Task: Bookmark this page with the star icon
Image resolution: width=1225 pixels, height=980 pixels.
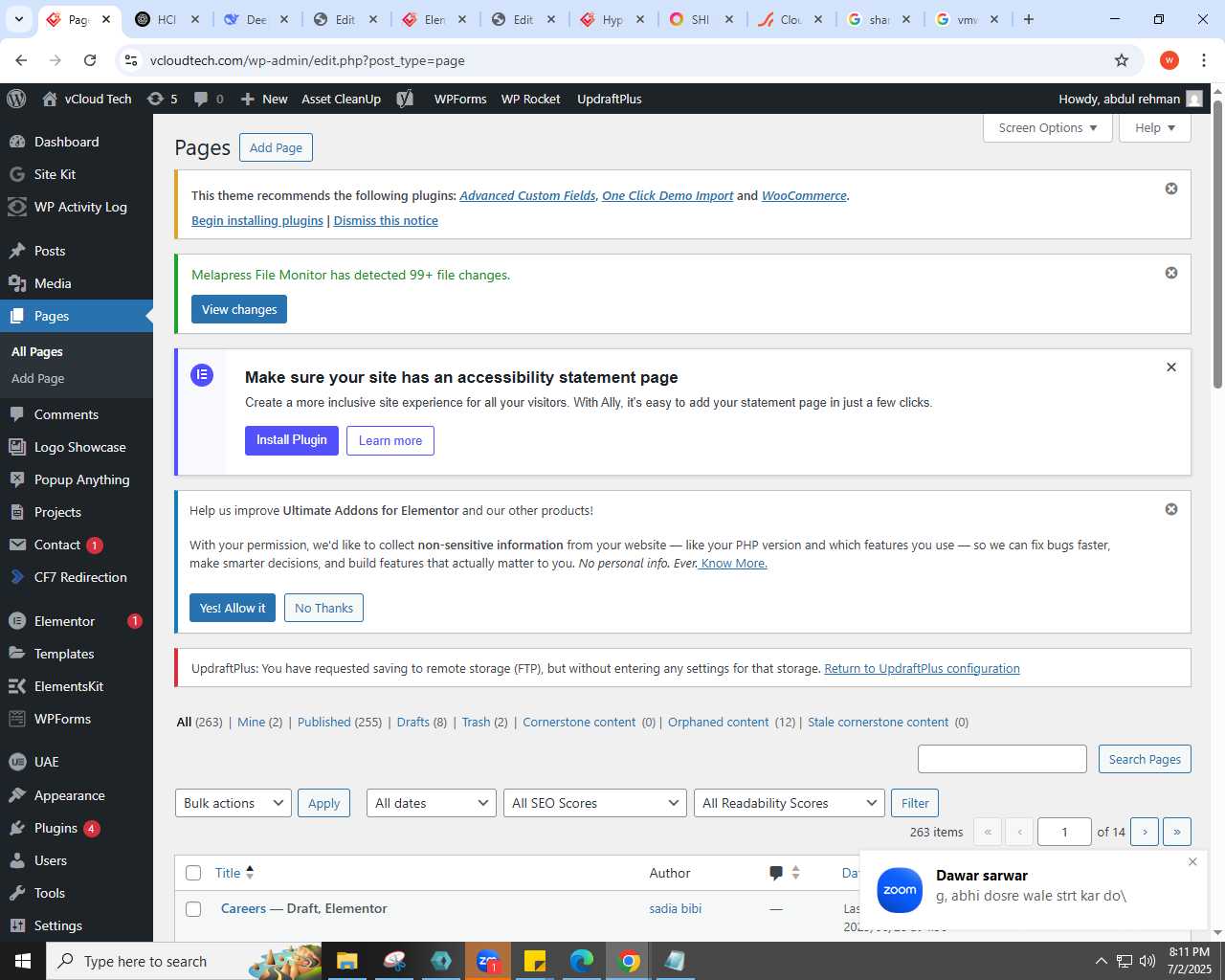Action: [1122, 60]
